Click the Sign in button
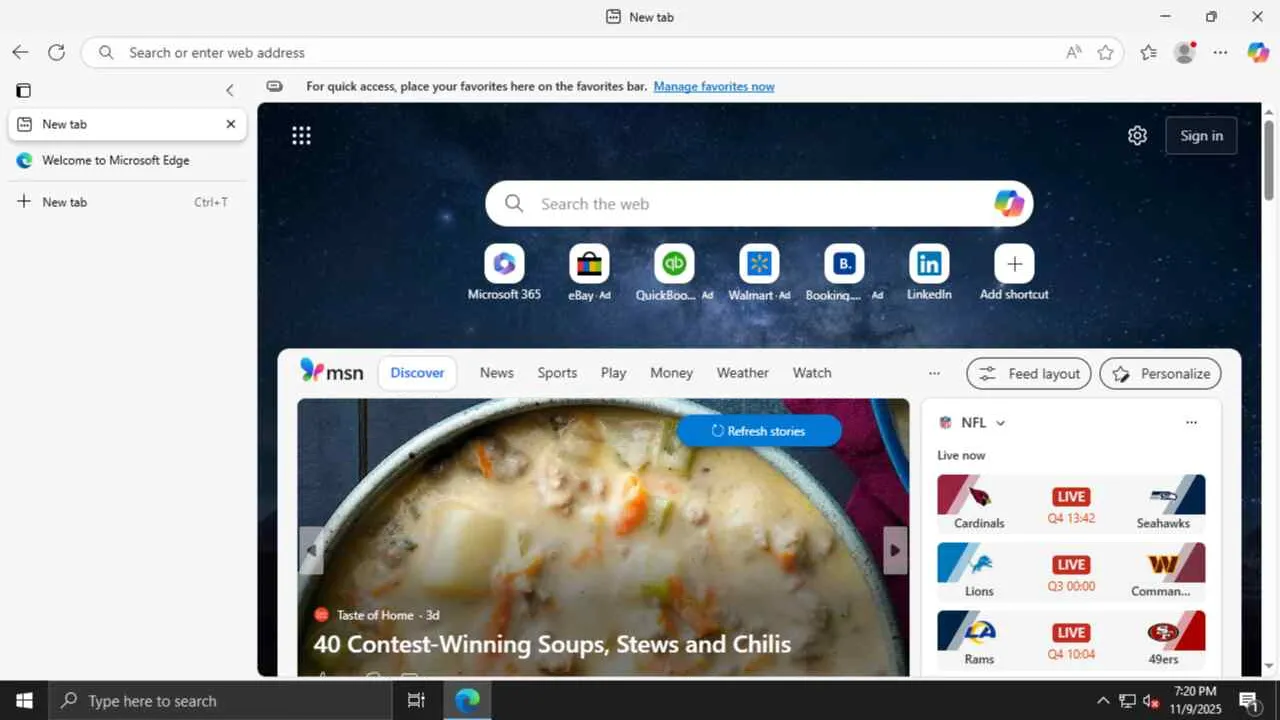Image resolution: width=1280 pixels, height=720 pixels. pyautogui.click(x=1201, y=136)
